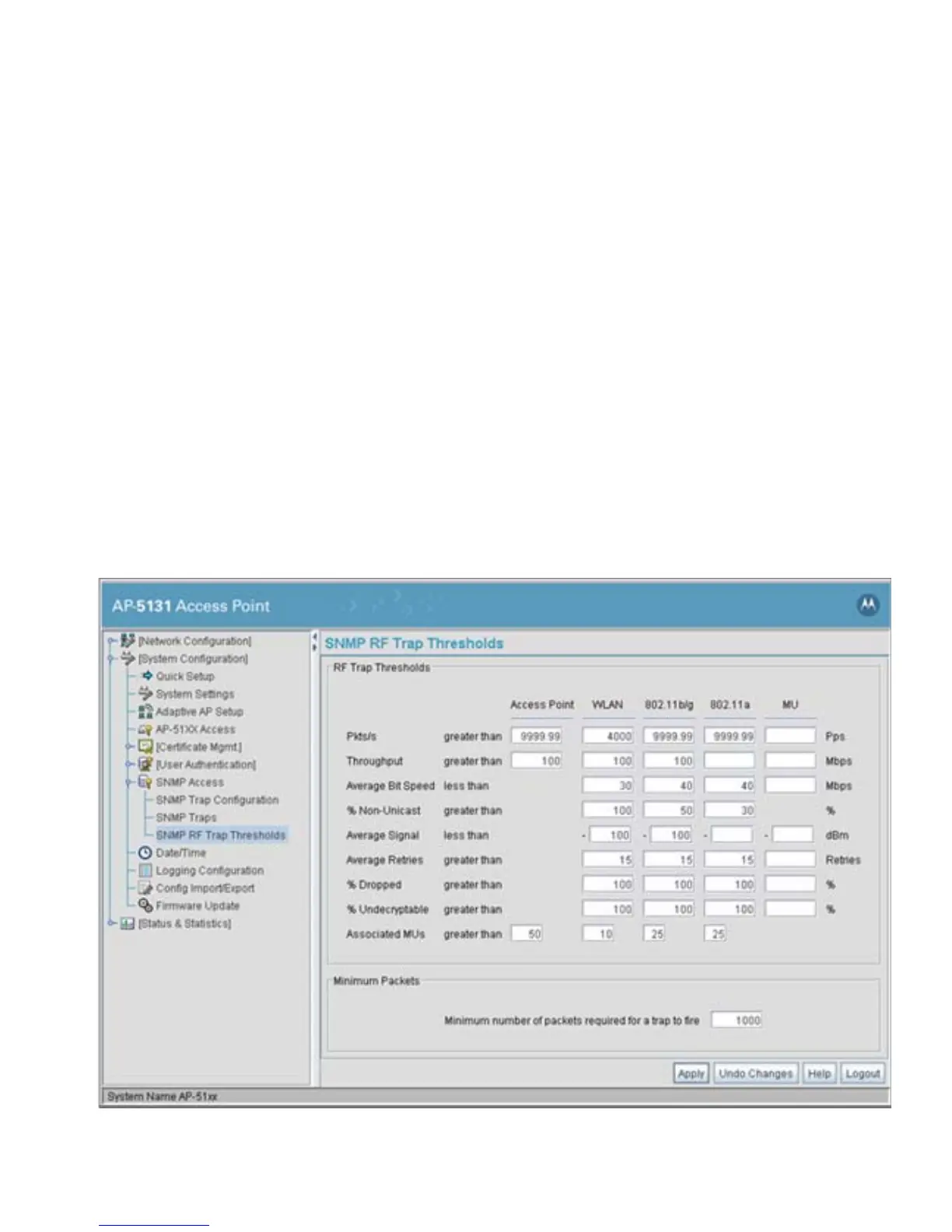Click the Pkts/s Access Point field
The height and width of the screenshot is (1232, 952).
point(537,736)
